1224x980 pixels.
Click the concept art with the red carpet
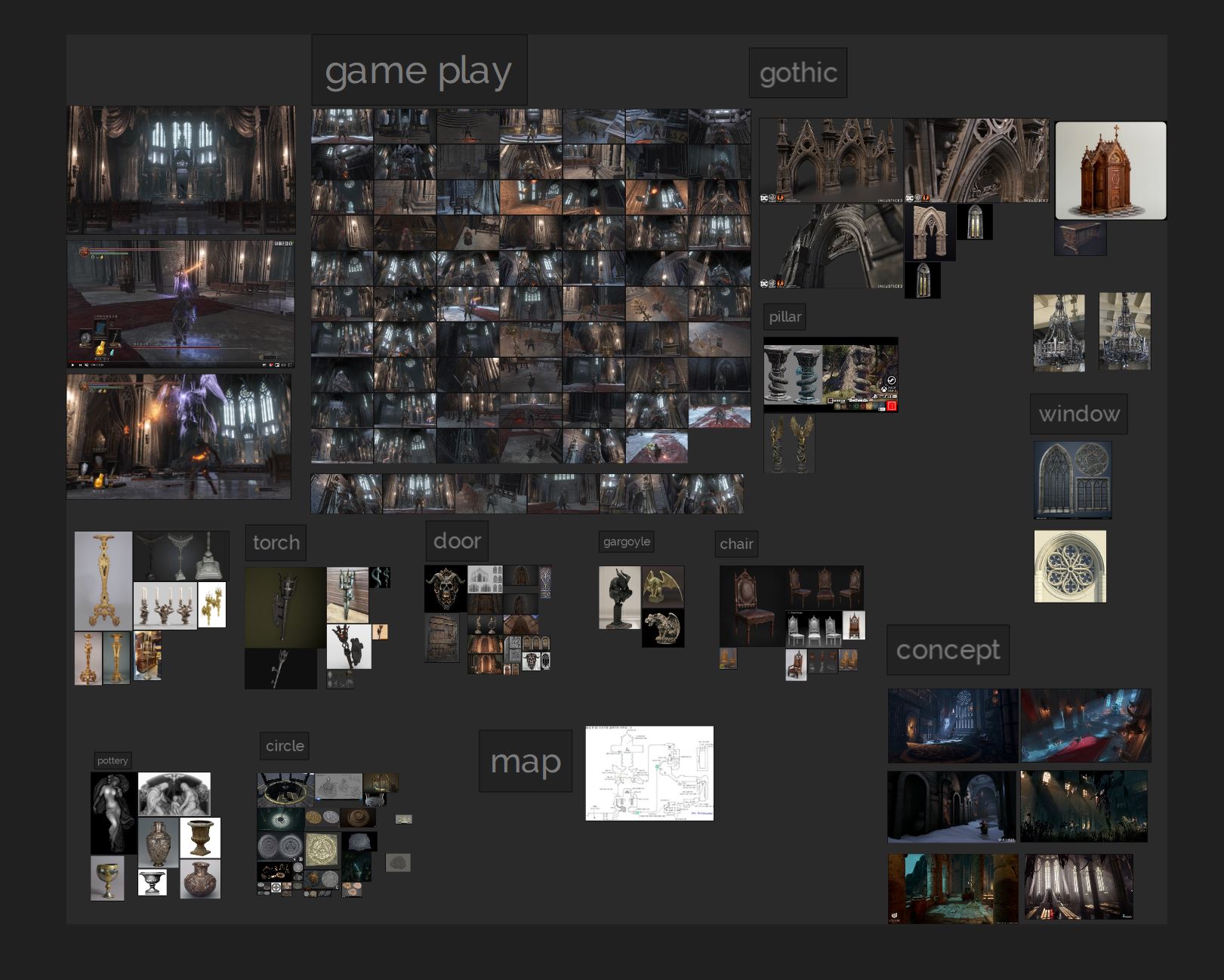coord(1086,726)
